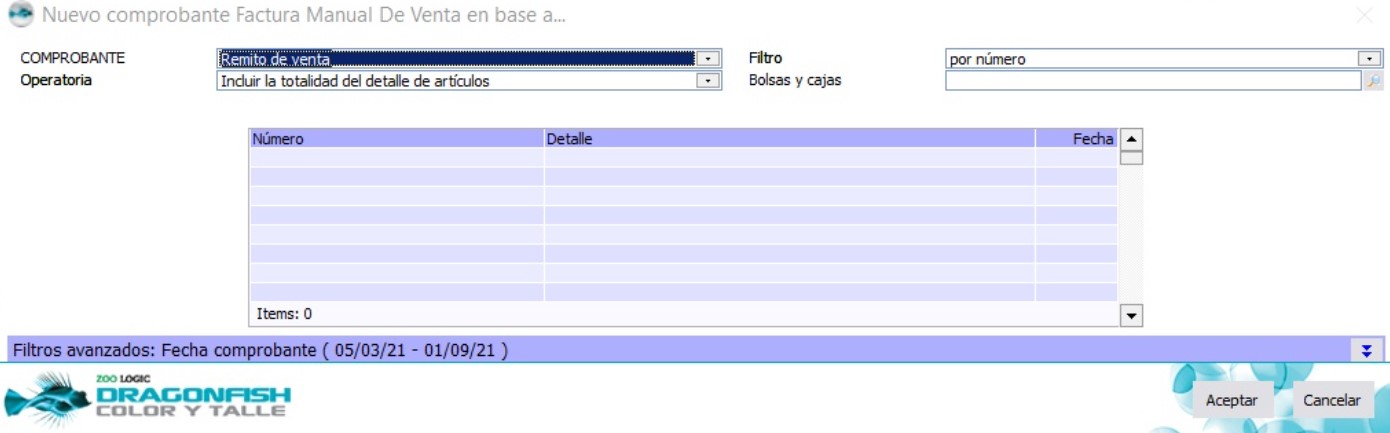Sort by the Número column header
The height and width of the screenshot is (433, 1390).
396,139
